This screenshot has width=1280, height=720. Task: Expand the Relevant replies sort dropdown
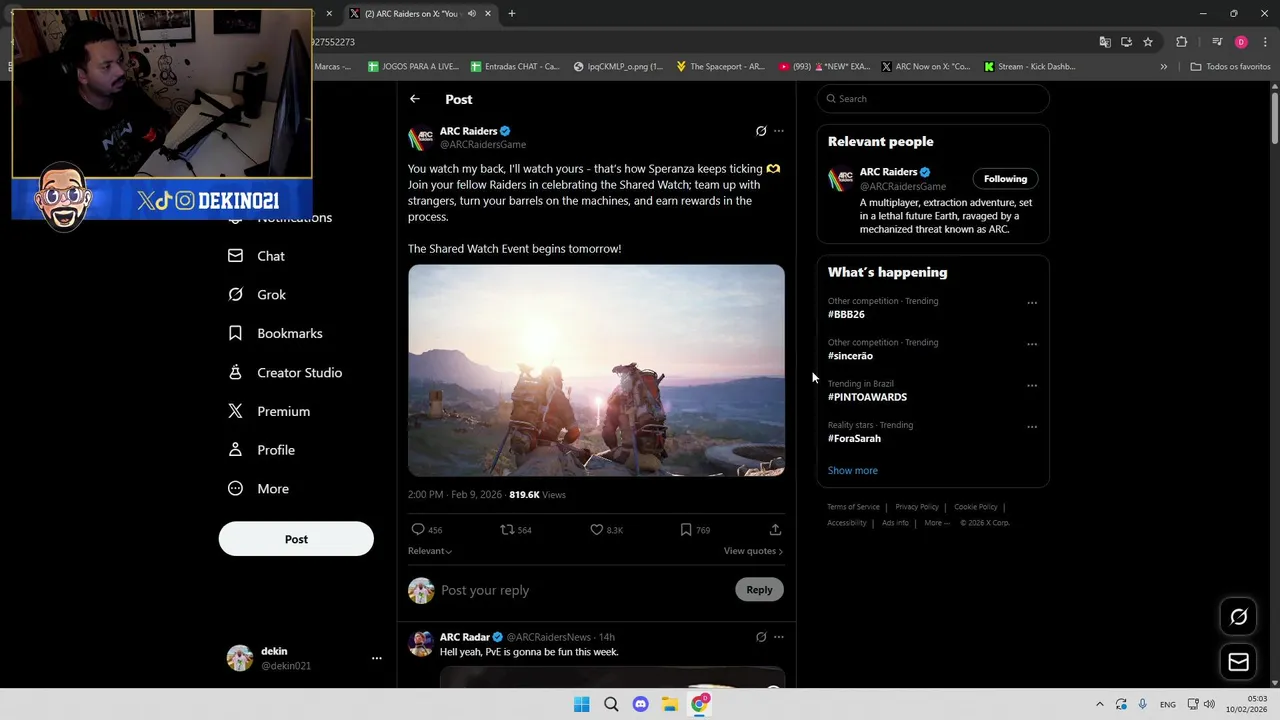[430, 551]
